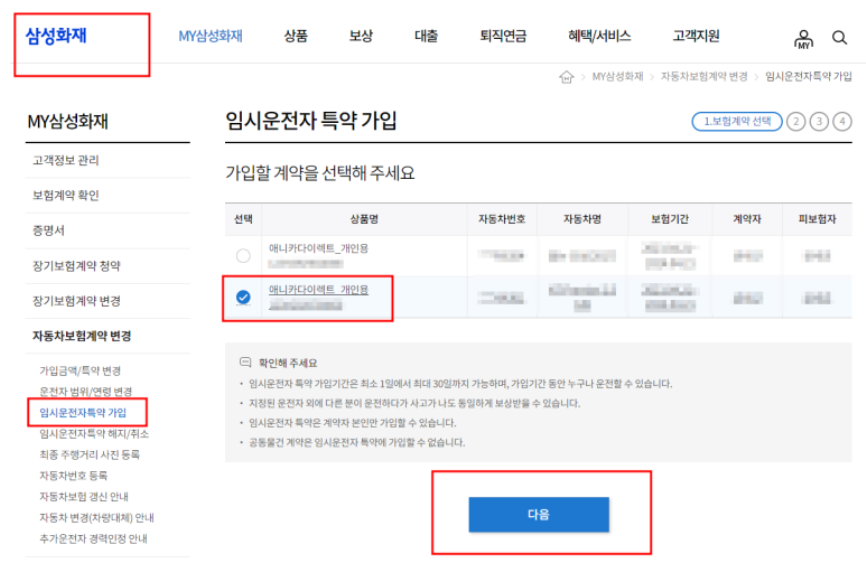Click the 상품명 column header
Screen dimensions: 866x572
(365, 219)
